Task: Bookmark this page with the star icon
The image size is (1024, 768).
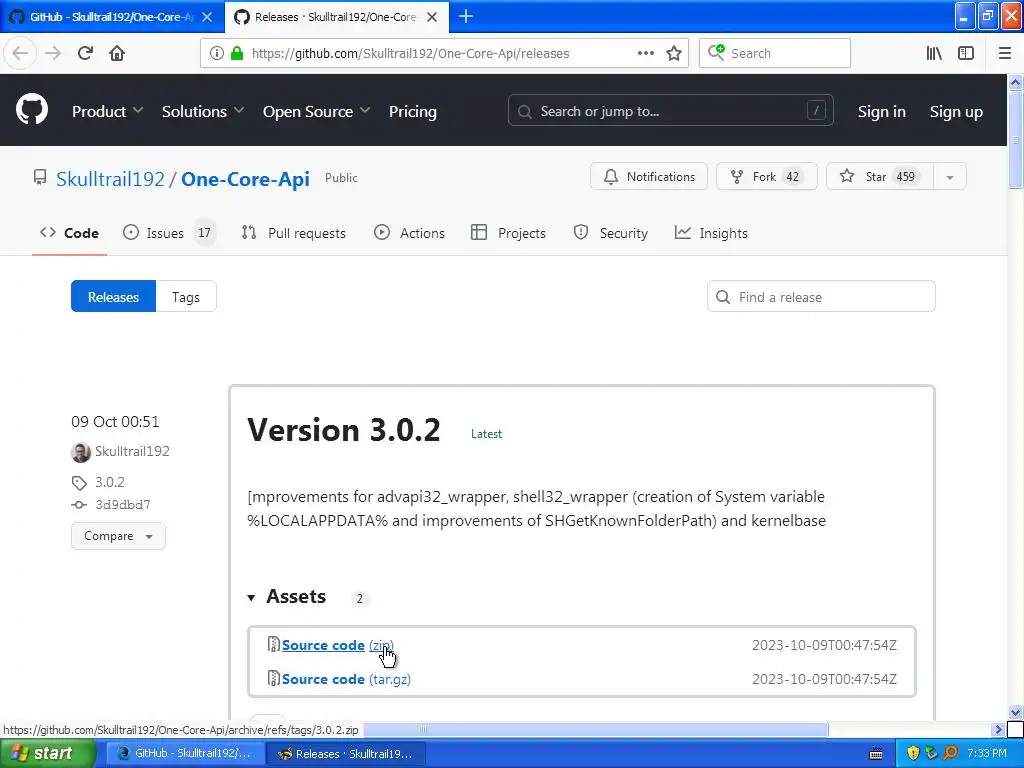Action: [x=674, y=54]
